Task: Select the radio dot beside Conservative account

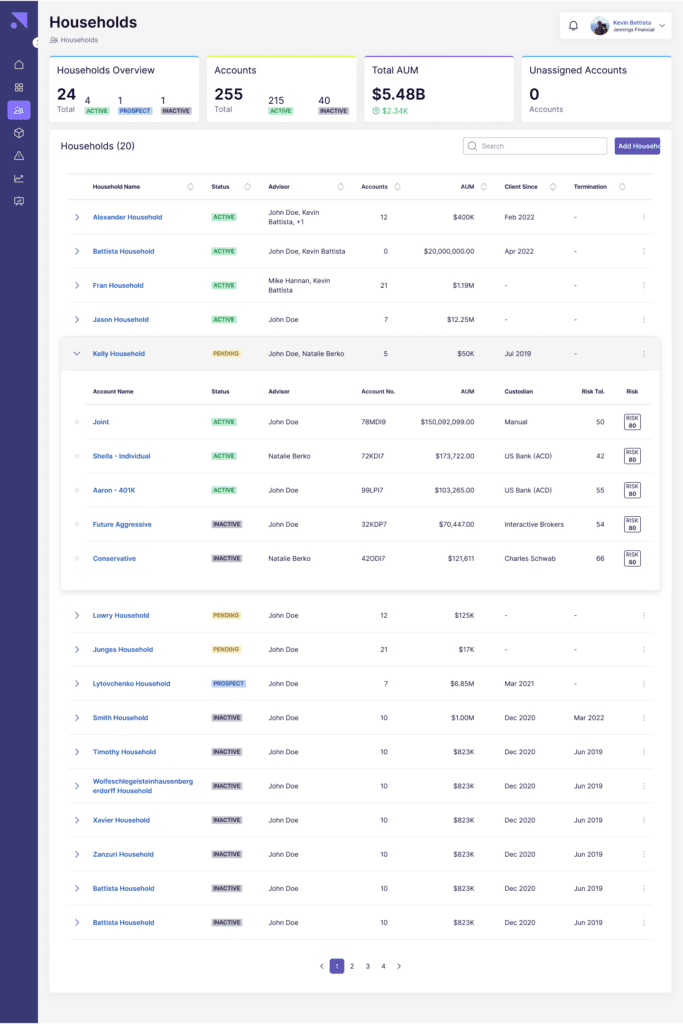Action: tap(76, 558)
